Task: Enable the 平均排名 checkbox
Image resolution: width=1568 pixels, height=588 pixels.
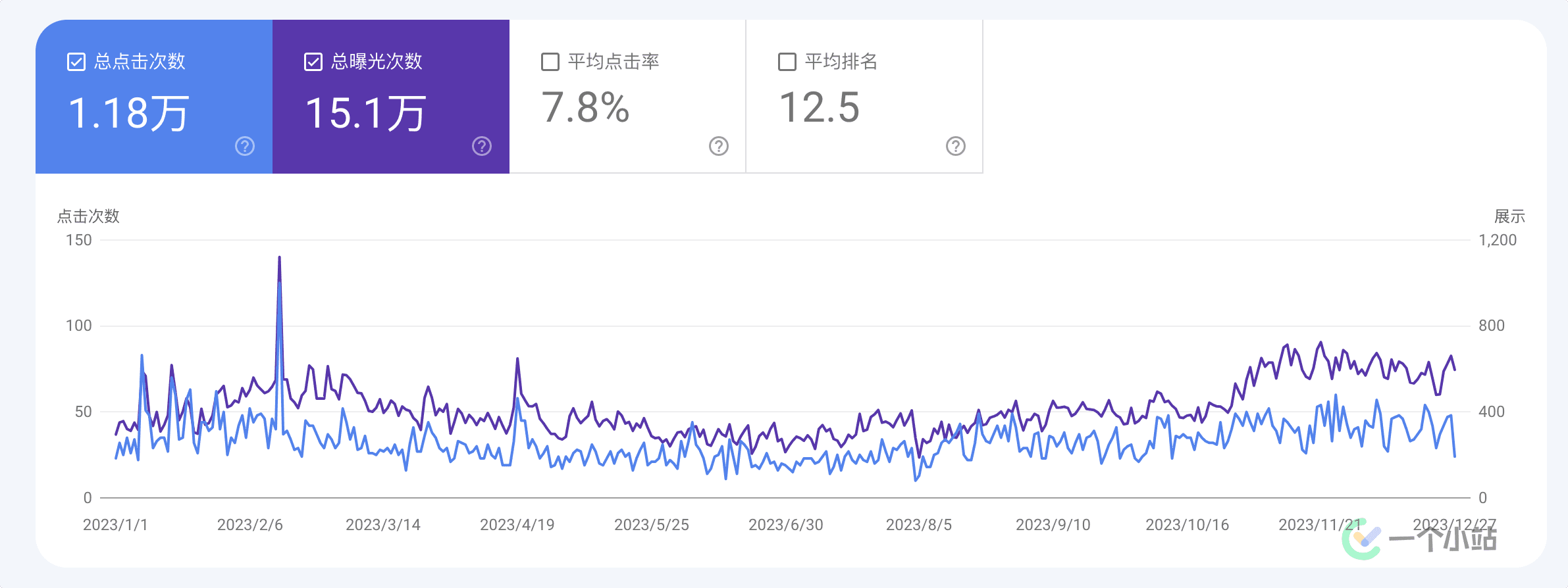Action: pyautogui.click(x=787, y=62)
